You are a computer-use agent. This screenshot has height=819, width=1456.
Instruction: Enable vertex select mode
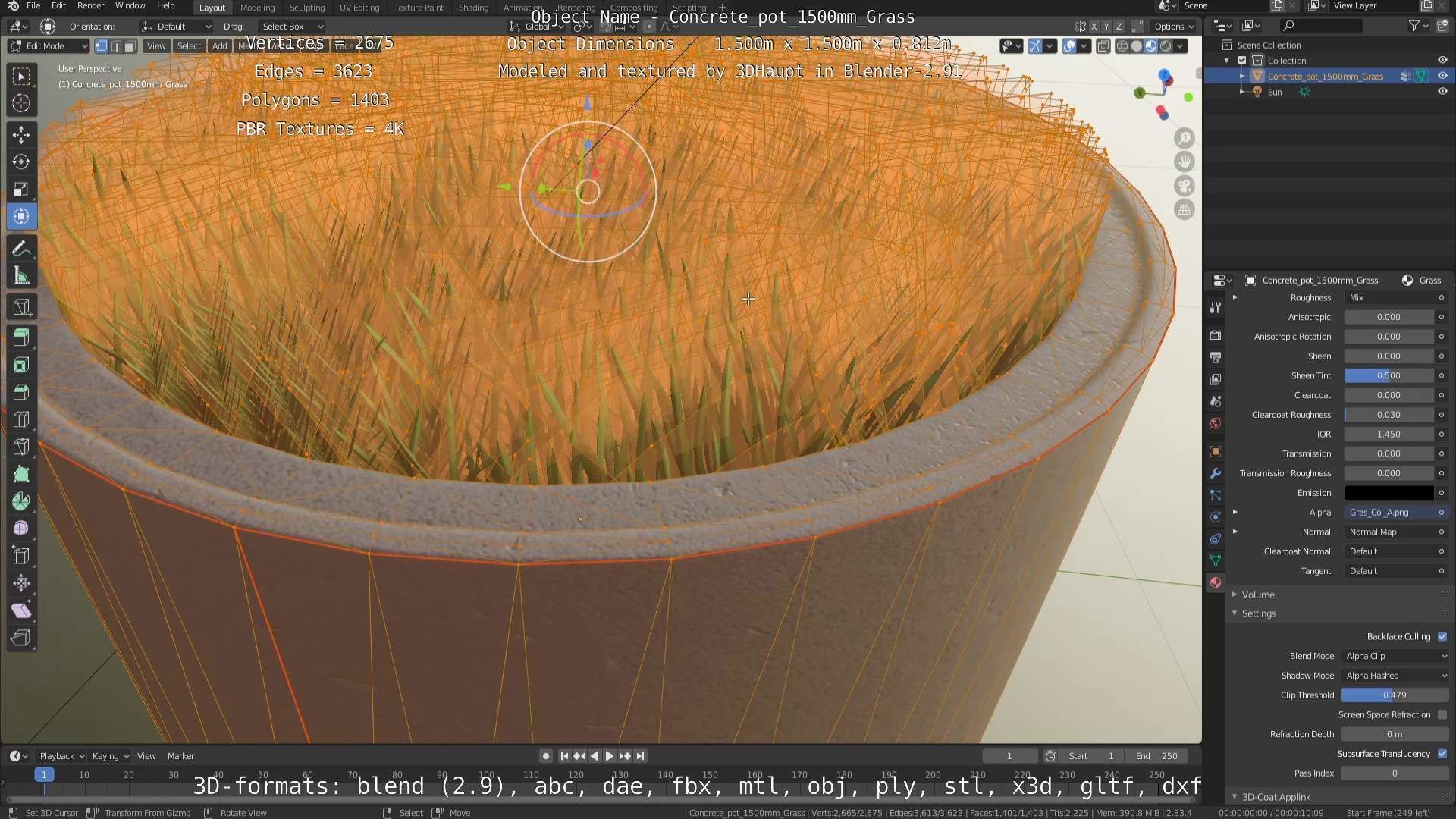(102, 46)
